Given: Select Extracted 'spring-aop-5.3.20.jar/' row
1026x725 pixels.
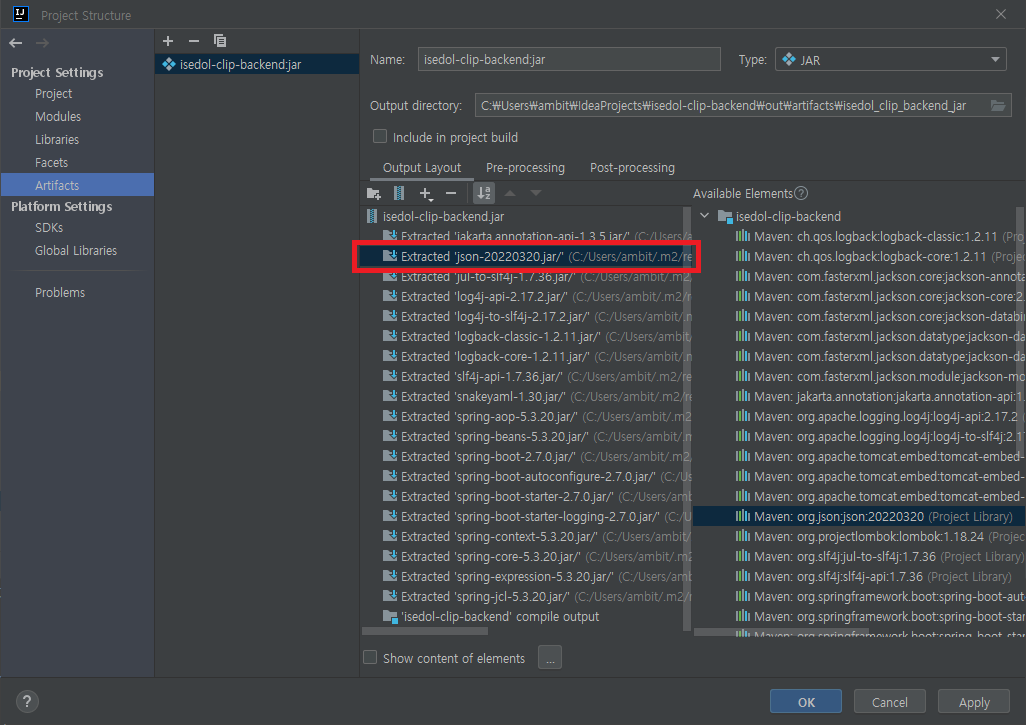Looking at the screenshot, I should tap(525, 416).
